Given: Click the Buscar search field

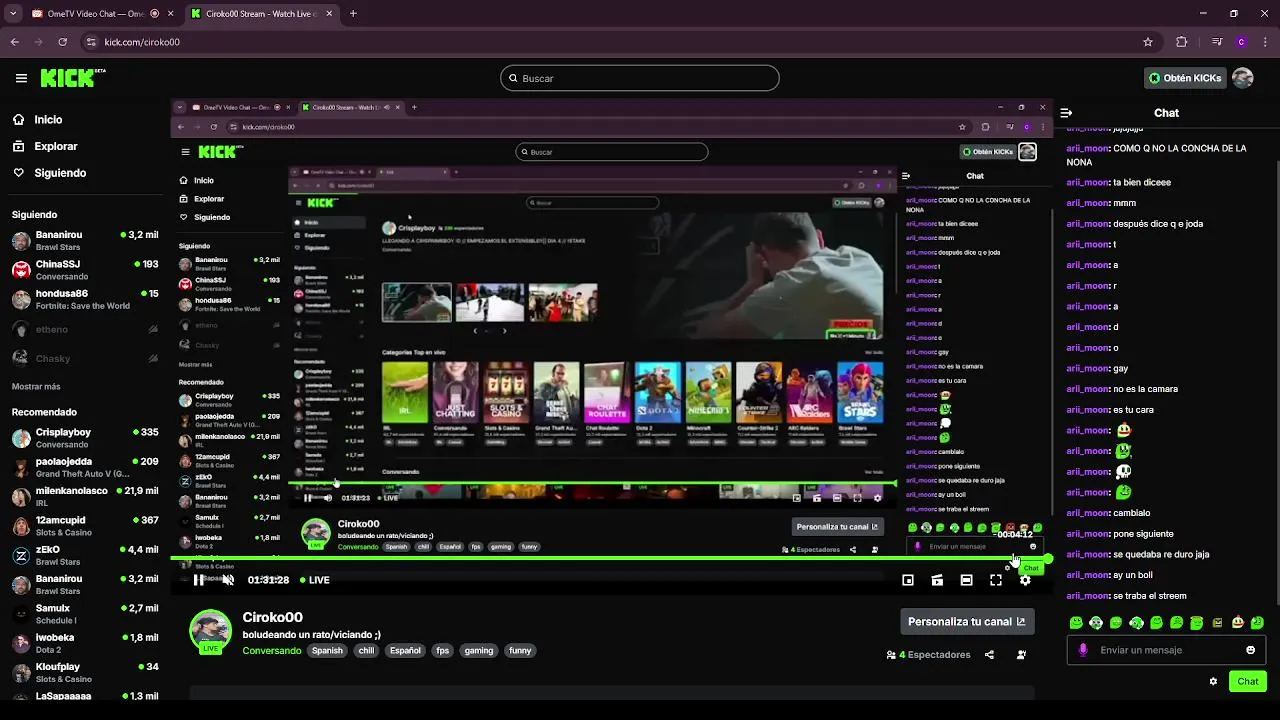Looking at the screenshot, I should [x=640, y=78].
